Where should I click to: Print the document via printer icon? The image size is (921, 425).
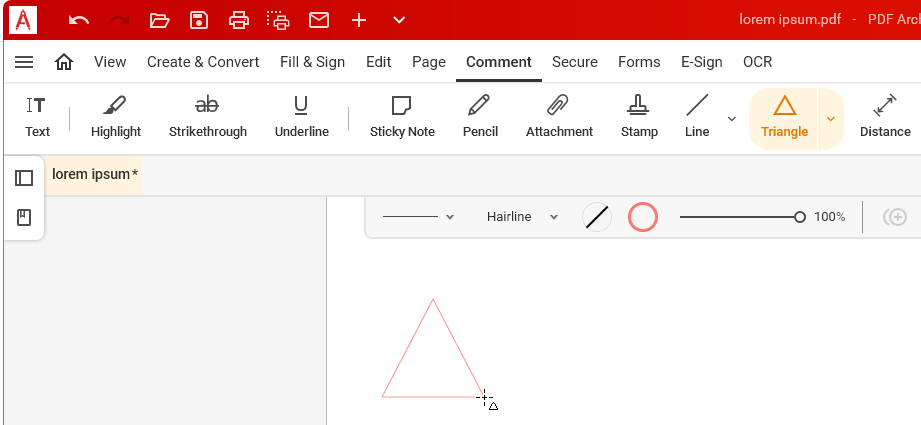(x=238, y=20)
